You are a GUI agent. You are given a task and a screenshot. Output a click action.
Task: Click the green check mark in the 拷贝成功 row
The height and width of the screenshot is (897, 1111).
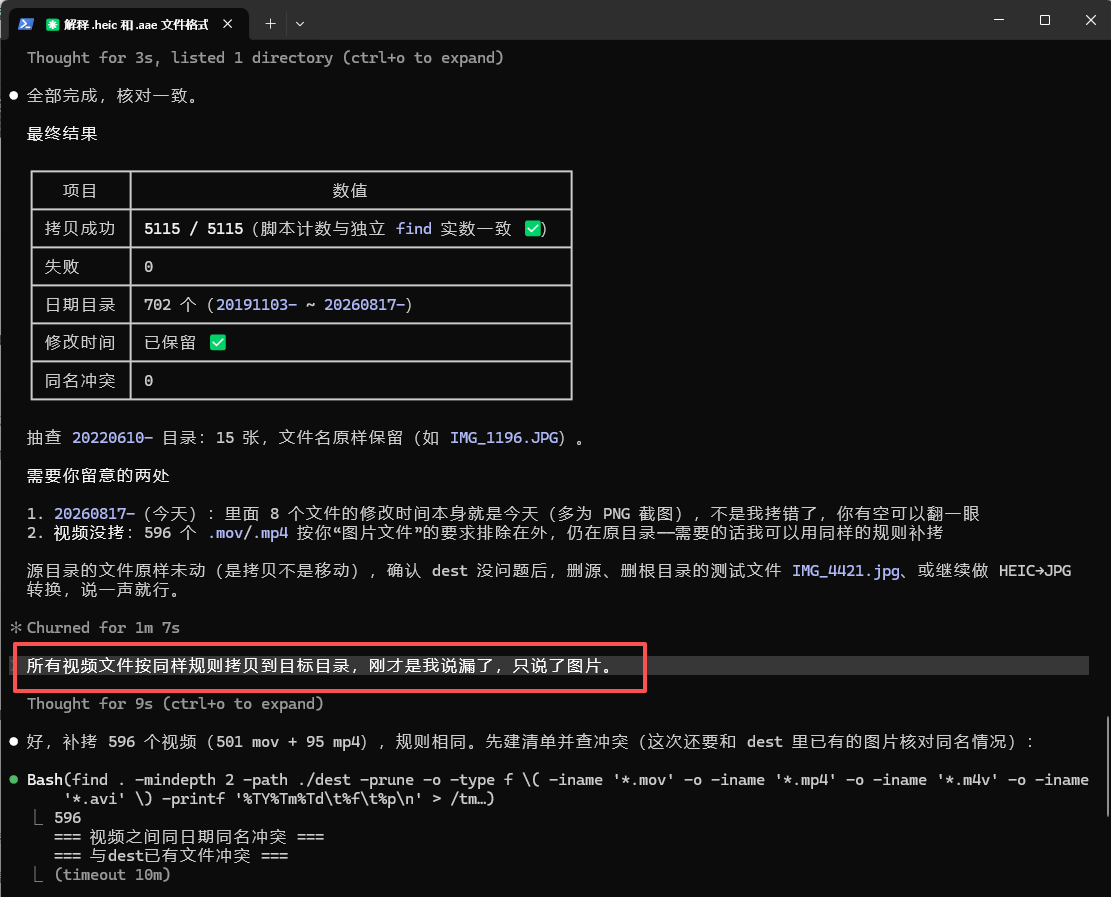(x=533, y=229)
